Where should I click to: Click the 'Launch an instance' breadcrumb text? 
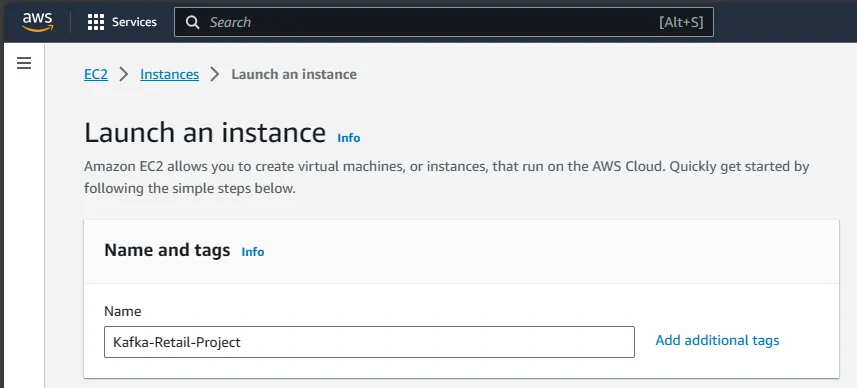pos(294,74)
